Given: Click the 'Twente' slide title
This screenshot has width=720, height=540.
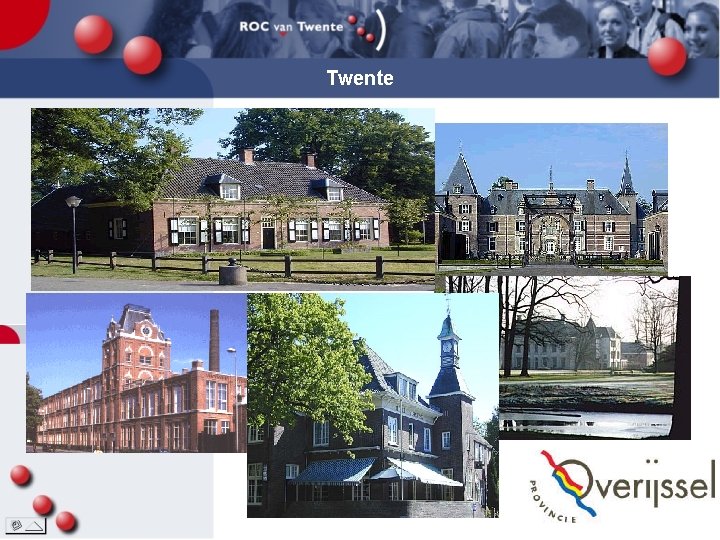Looking at the screenshot, I should (360, 78).
